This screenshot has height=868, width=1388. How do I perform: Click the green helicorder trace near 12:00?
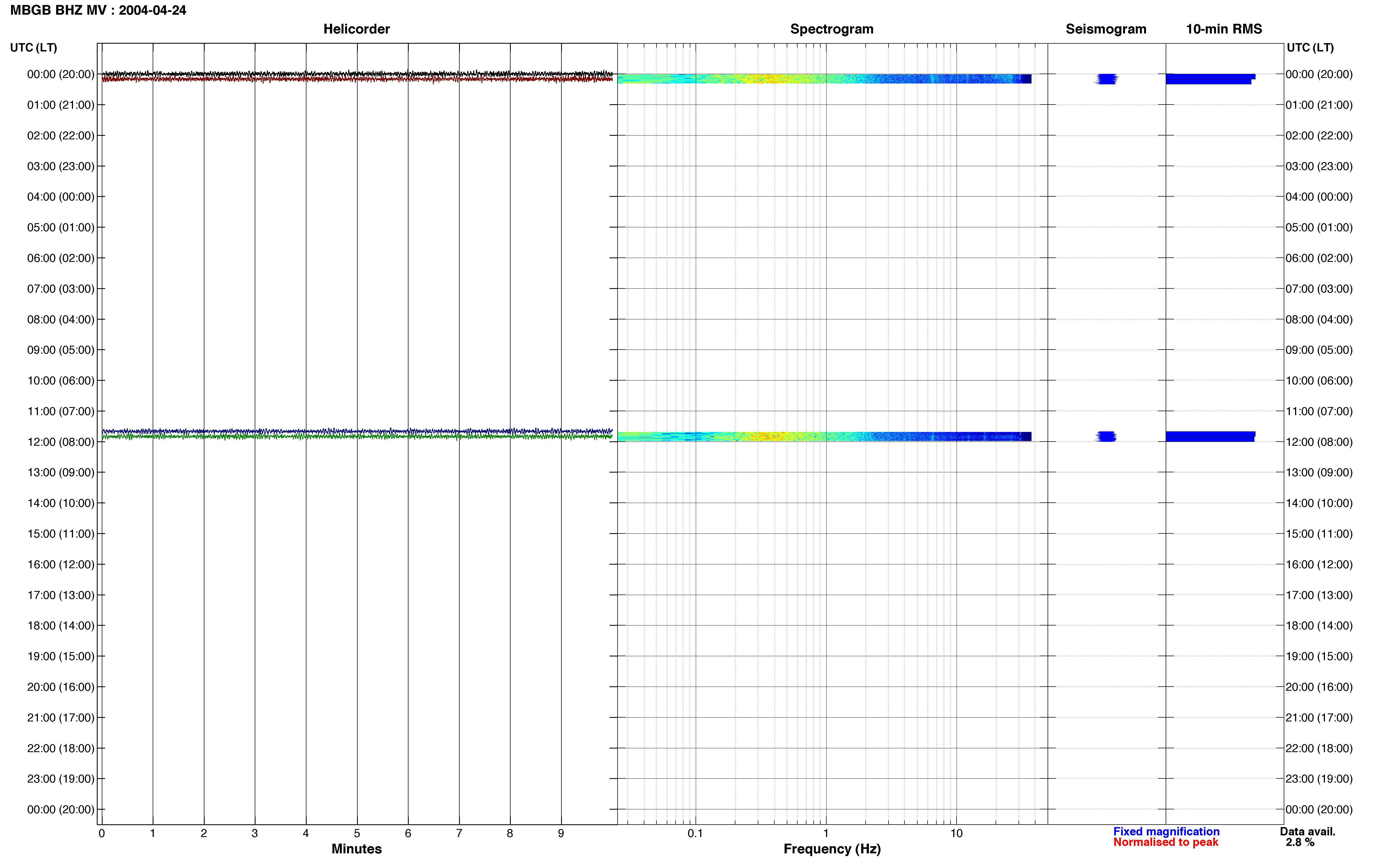(357, 437)
